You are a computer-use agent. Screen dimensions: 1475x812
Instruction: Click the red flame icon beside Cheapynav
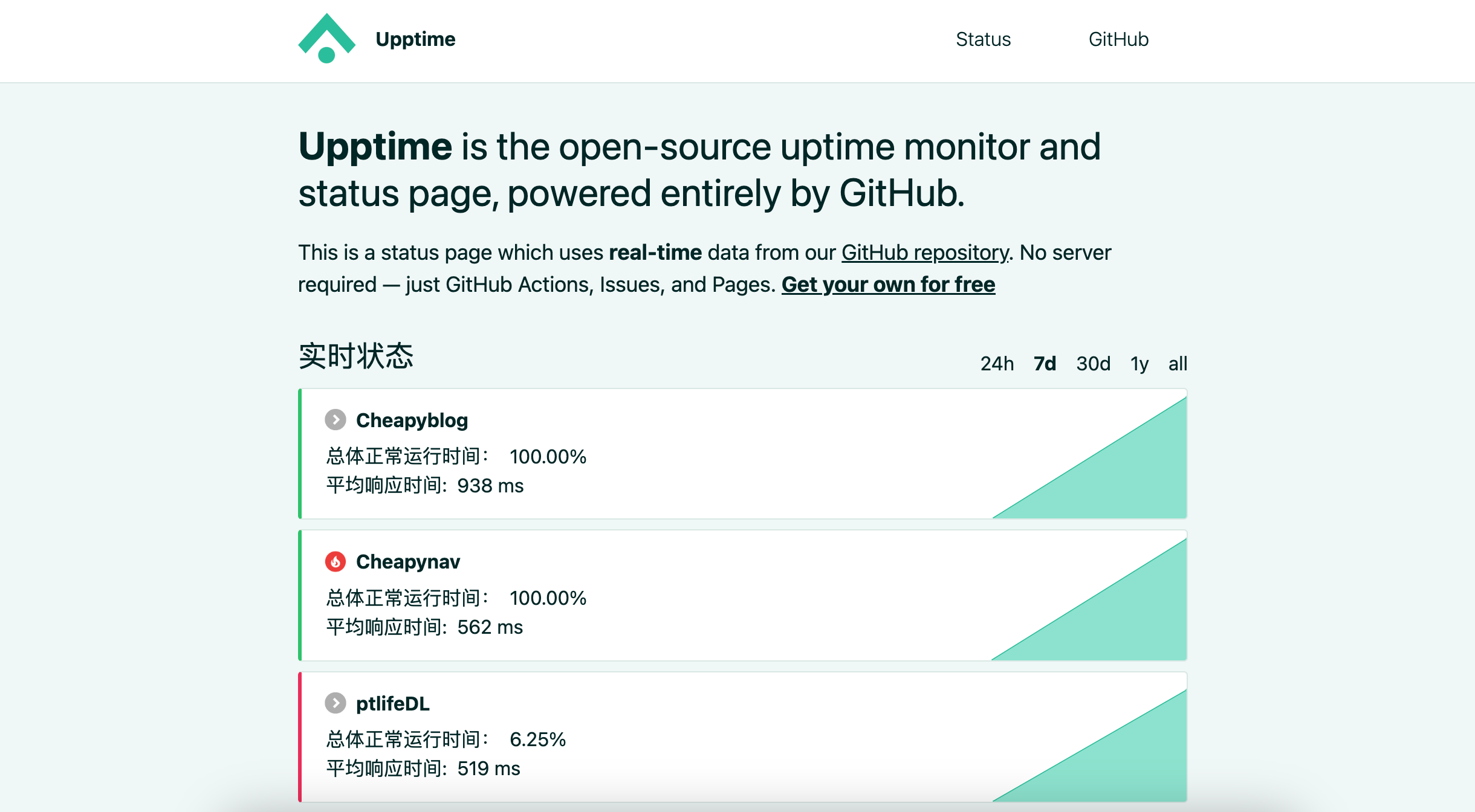[336, 561]
